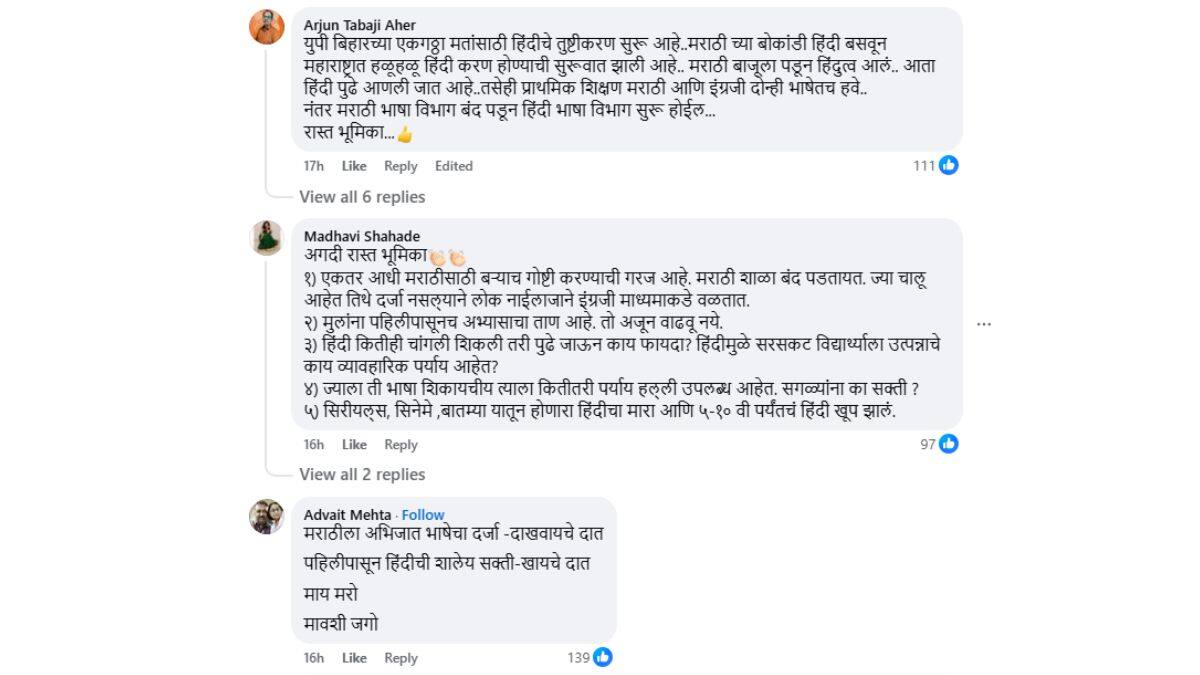
Task: Open Madhavi Shahade's profile picture
Action: [x=264, y=238]
